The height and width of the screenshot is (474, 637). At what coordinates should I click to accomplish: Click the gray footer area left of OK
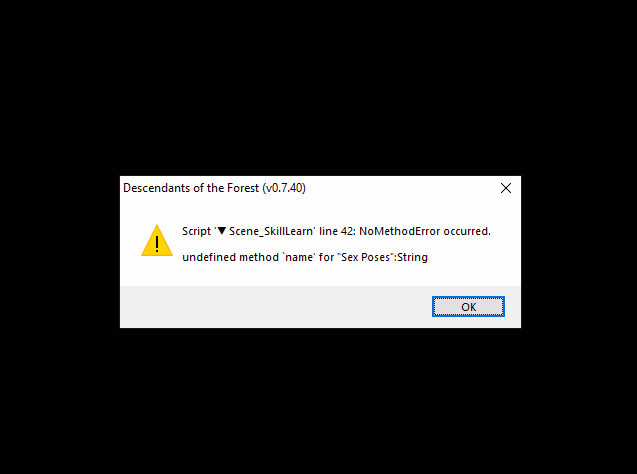276,307
